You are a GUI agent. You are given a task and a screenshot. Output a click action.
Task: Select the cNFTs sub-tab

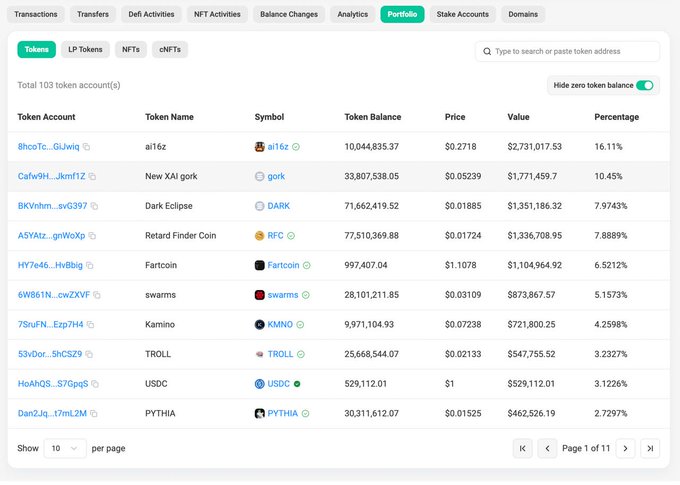coord(169,49)
